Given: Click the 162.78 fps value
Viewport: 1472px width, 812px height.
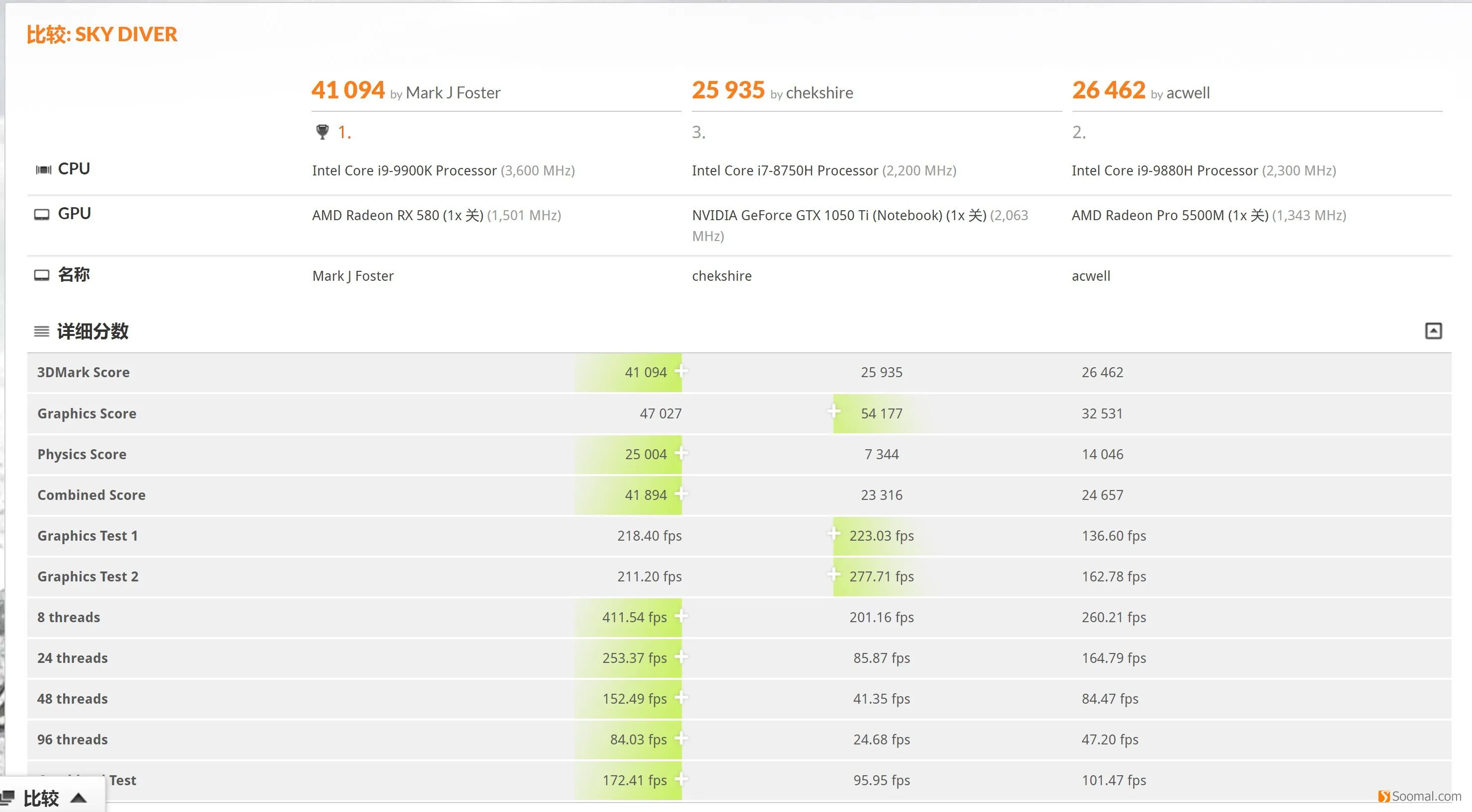Looking at the screenshot, I should pos(1114,576).
